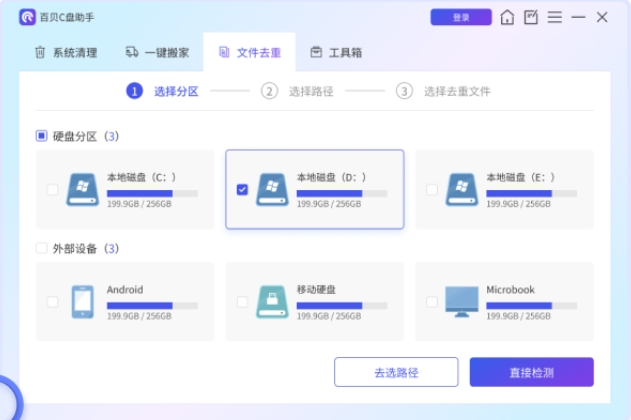Click the 百贝C盘助手 app logo
631x420 pixels.
(x=27, y=17)
